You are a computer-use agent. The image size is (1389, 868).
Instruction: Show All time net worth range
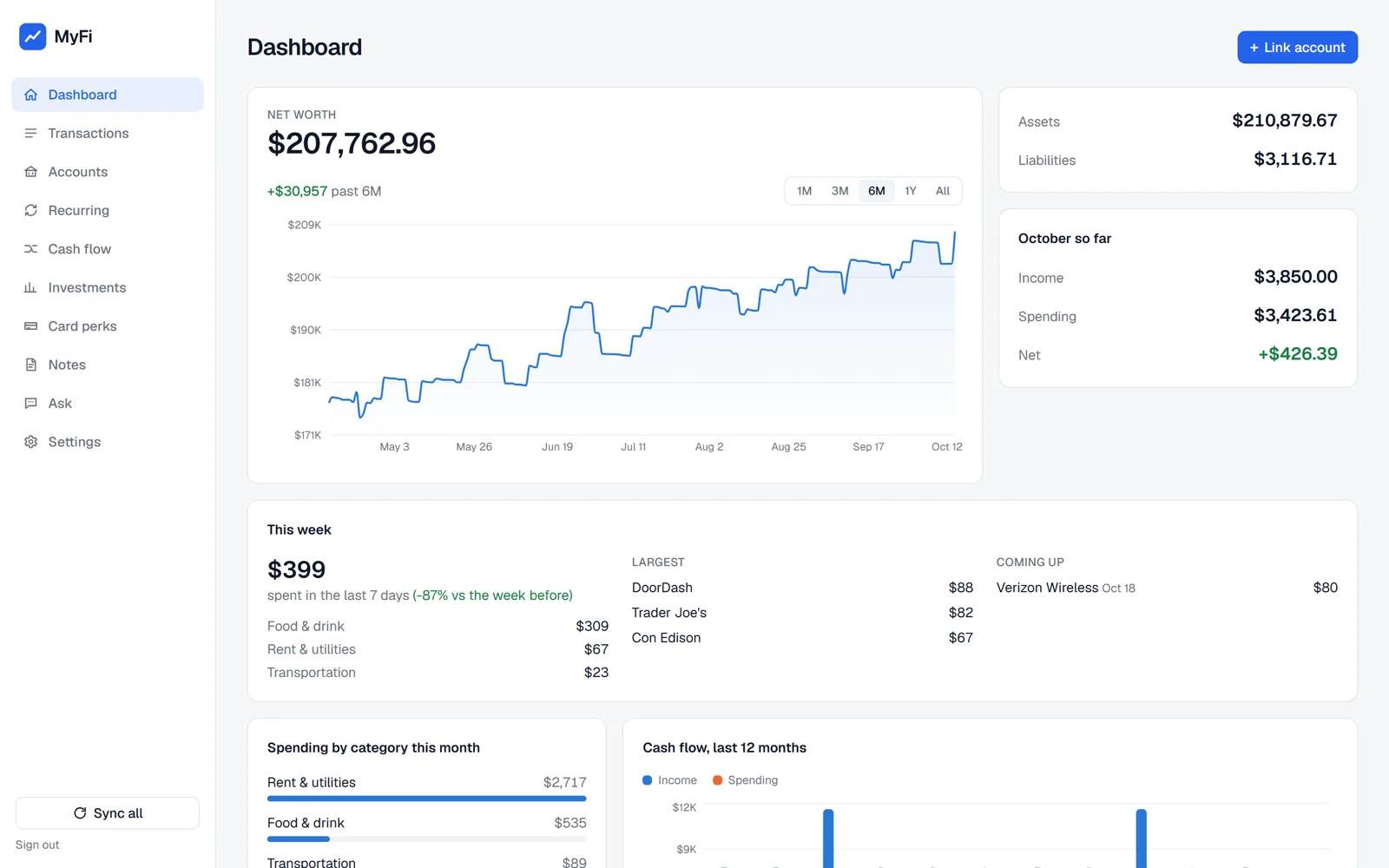coord(943,191)
